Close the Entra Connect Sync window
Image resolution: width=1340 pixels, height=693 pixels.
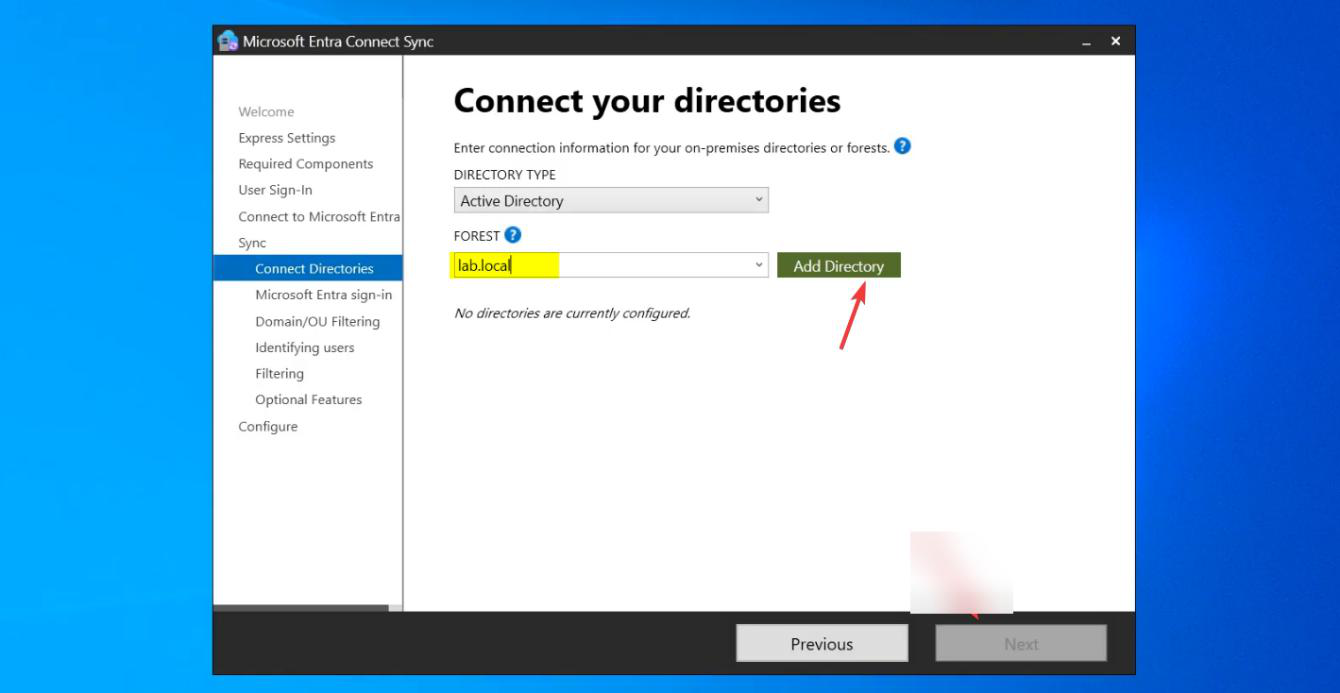tap(1116, 42)
